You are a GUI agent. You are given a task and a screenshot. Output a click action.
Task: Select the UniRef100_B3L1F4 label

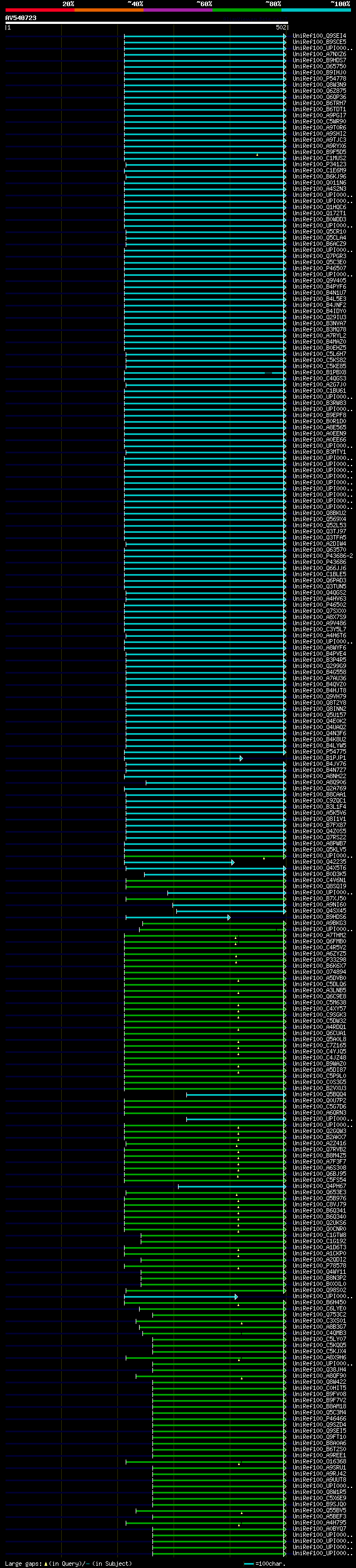click(319, 807)
